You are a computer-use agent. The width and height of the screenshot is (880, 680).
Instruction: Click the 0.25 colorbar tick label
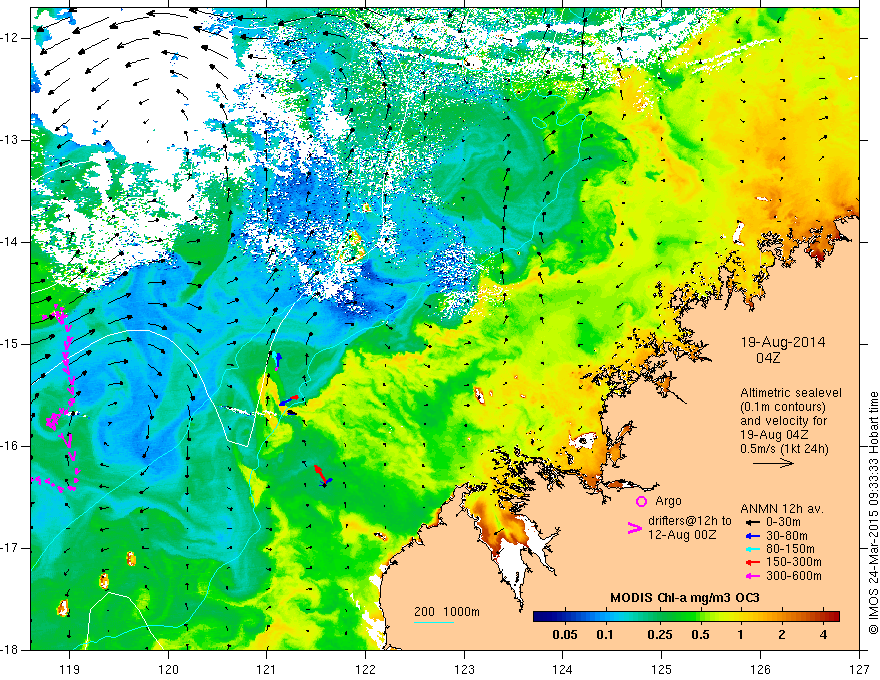click(x=659, y=635)
